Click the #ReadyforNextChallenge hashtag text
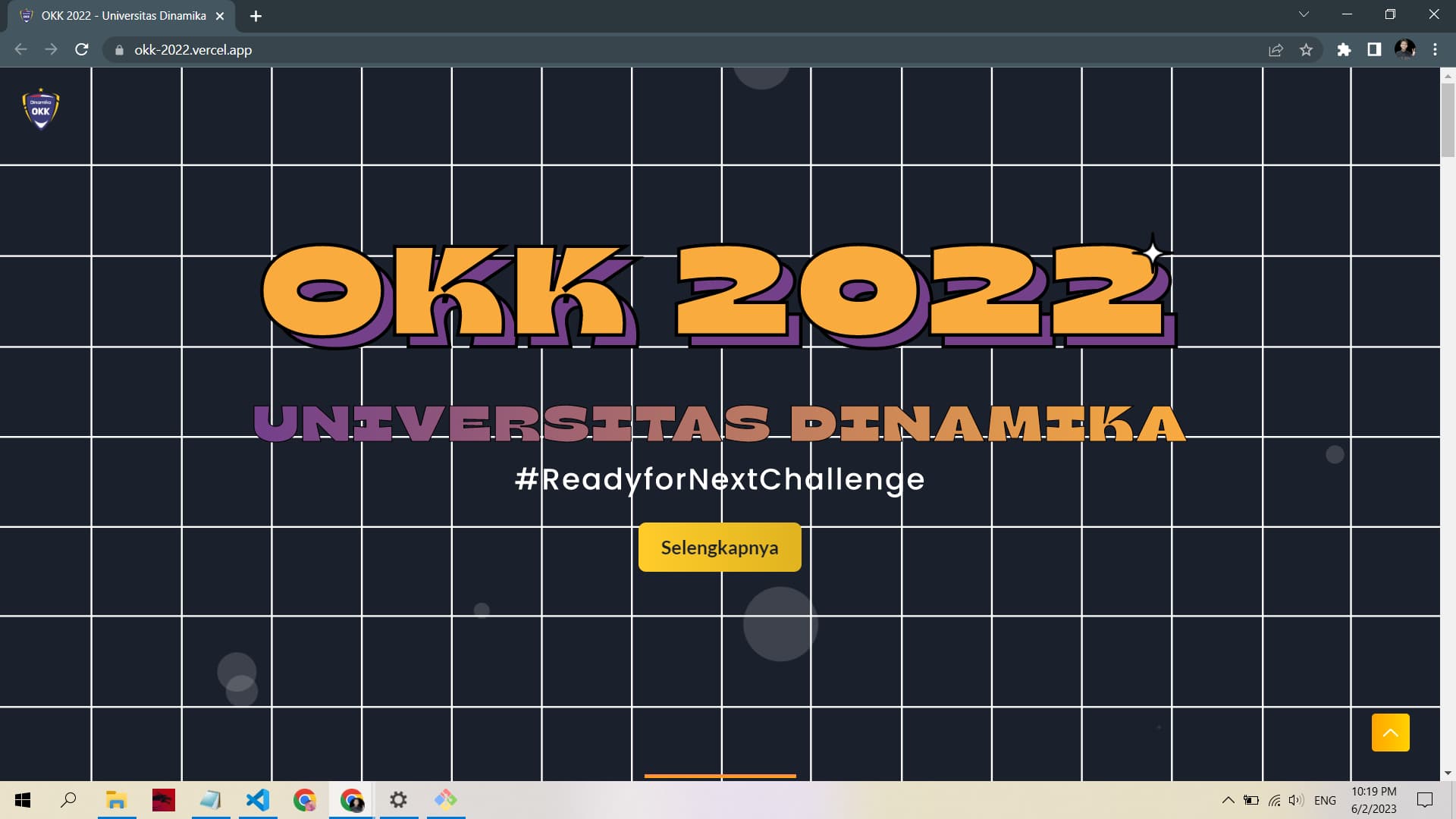The image size is (1456, 819). click(720, 479)
